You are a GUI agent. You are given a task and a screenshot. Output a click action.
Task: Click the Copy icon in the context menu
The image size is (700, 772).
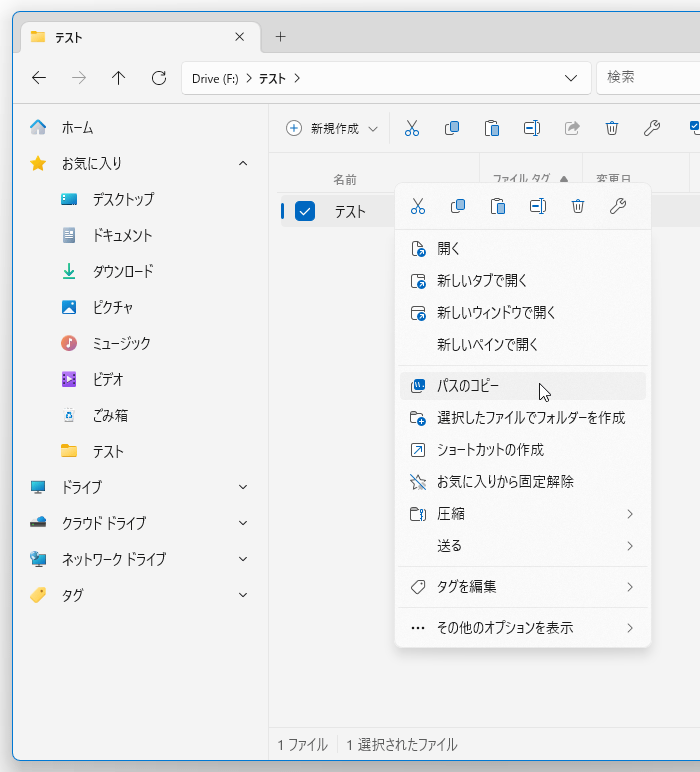(x=458, y=206)
